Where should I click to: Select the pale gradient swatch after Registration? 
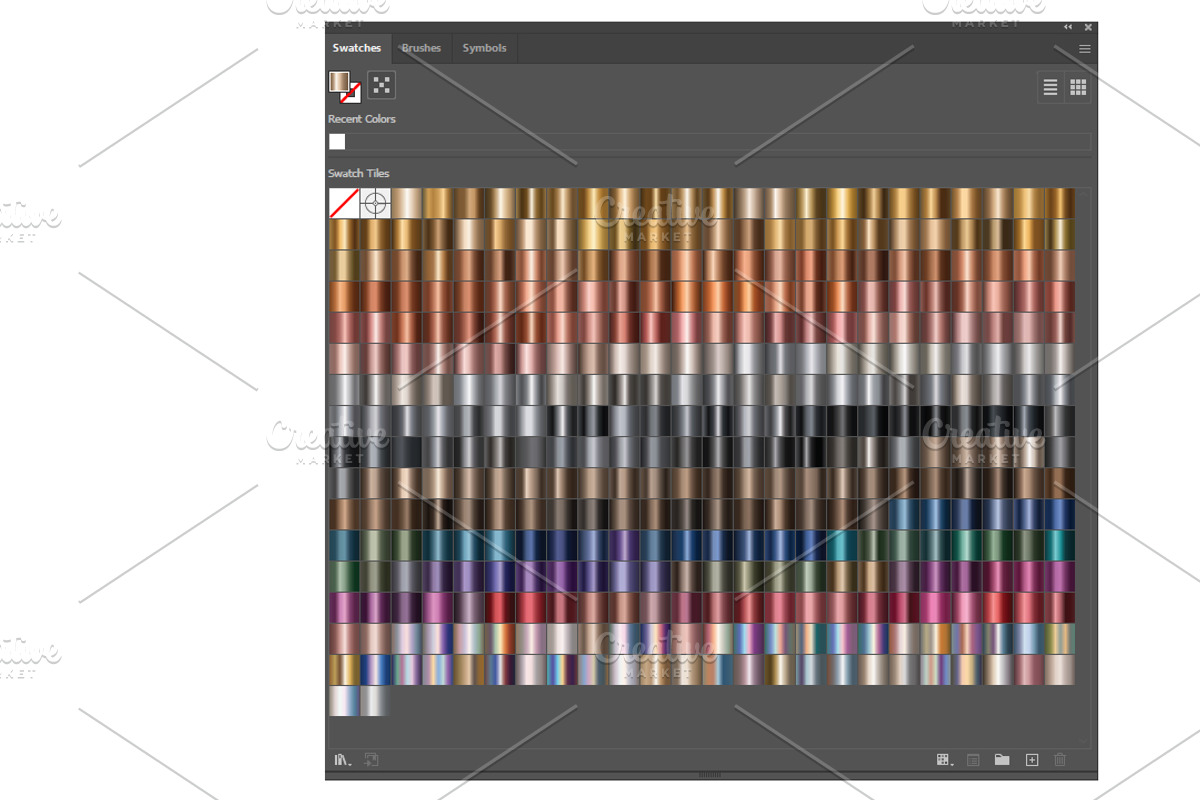click(406, 203)
